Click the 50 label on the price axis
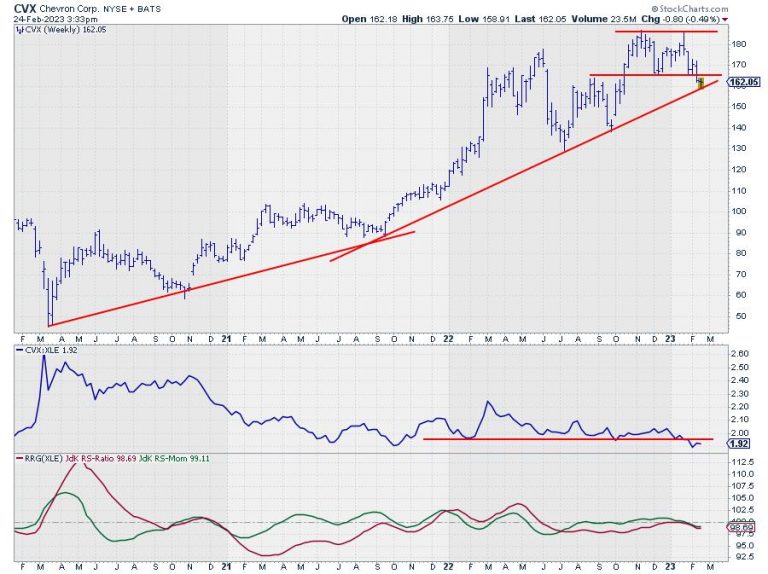The height and width of the screenshot is (574, 768). (740, 316)
